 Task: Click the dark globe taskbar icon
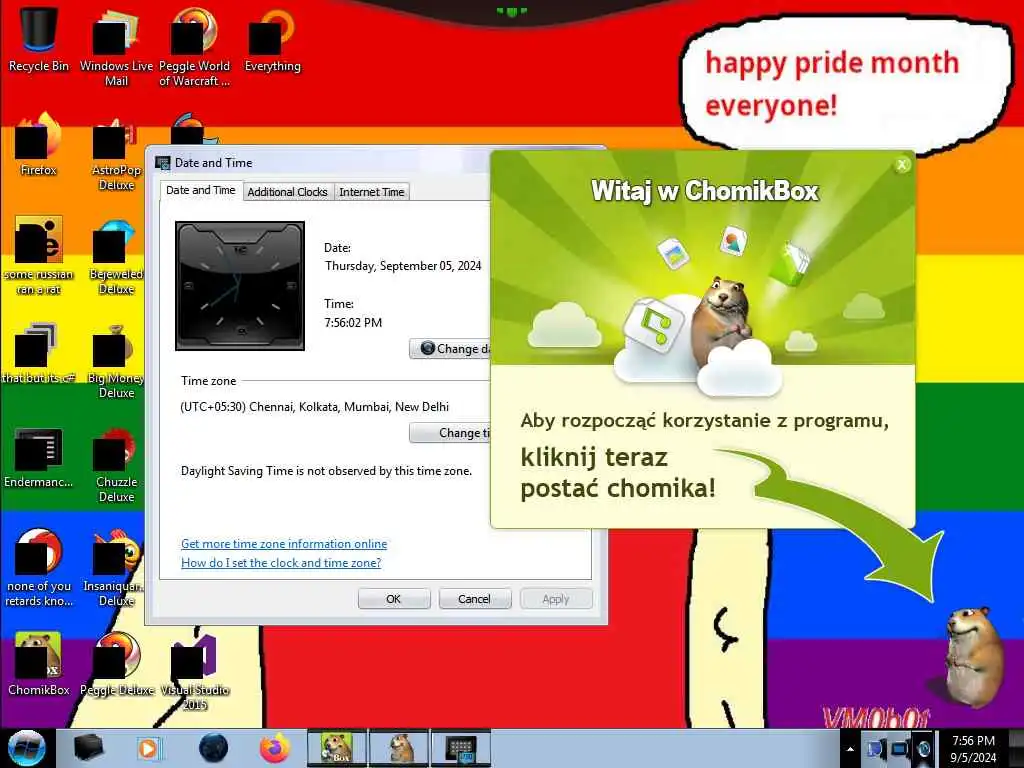coord(213,748)
